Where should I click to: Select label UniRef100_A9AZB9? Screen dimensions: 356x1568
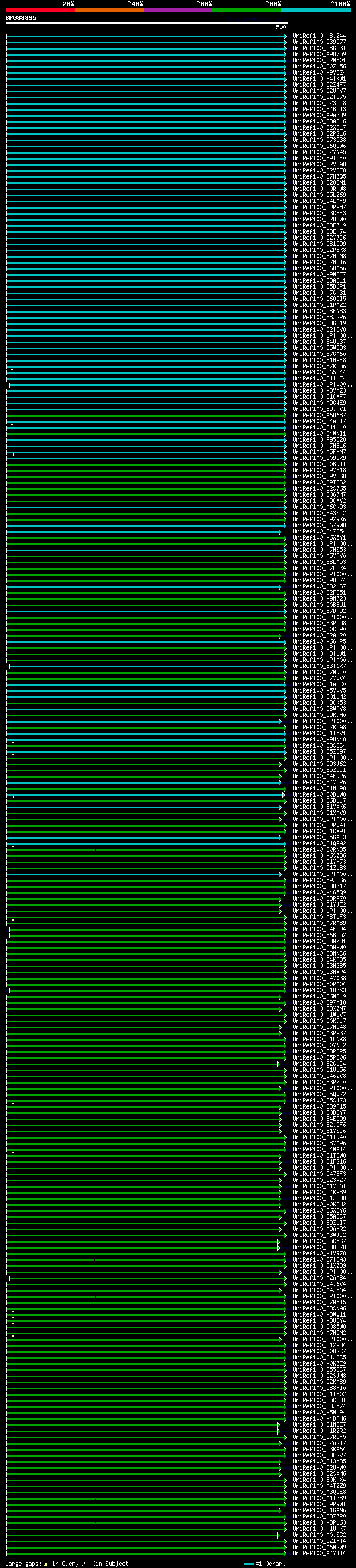click(319, 115)
